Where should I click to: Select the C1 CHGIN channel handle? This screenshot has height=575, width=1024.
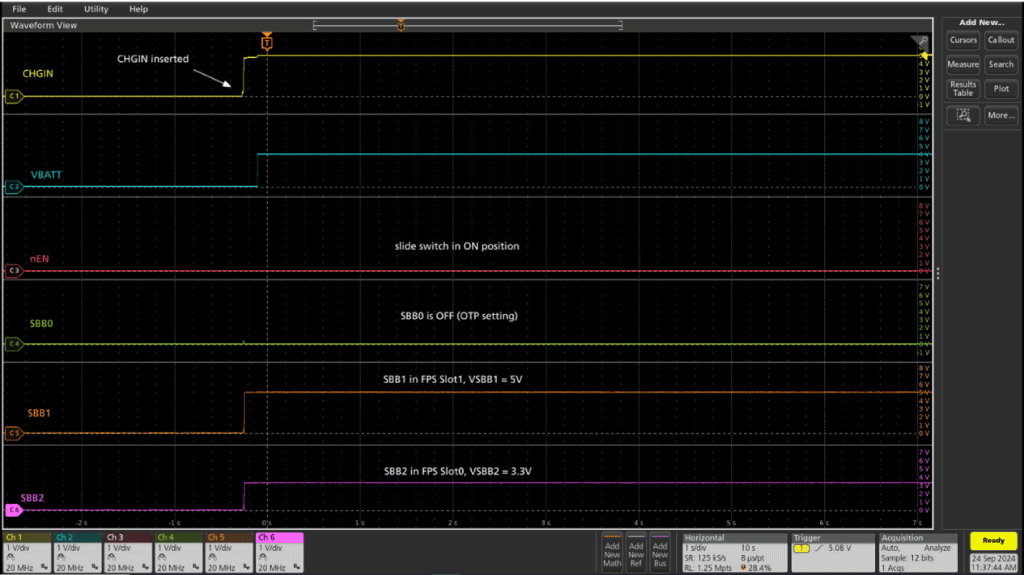13,97
